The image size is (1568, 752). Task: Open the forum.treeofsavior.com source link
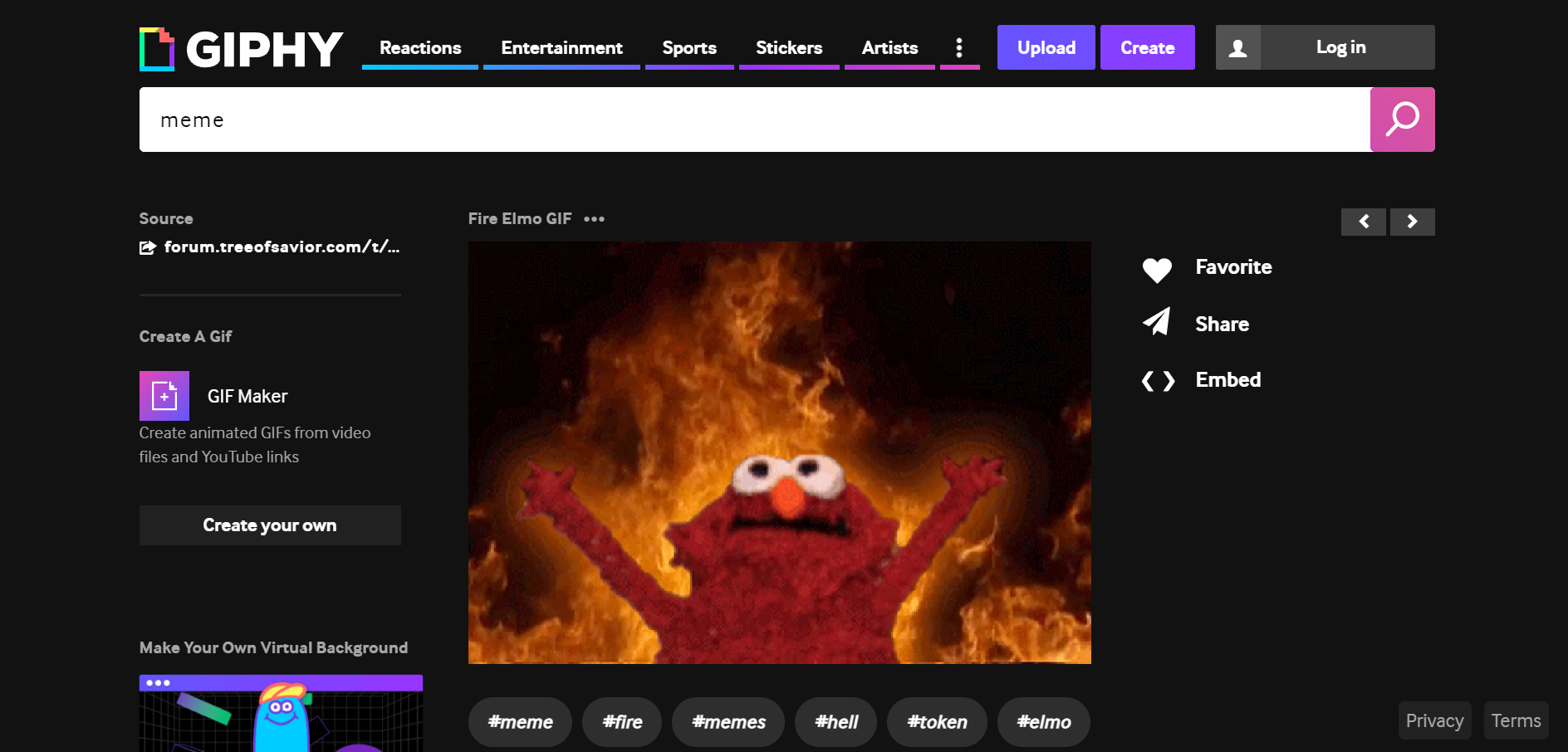point(282,247)
